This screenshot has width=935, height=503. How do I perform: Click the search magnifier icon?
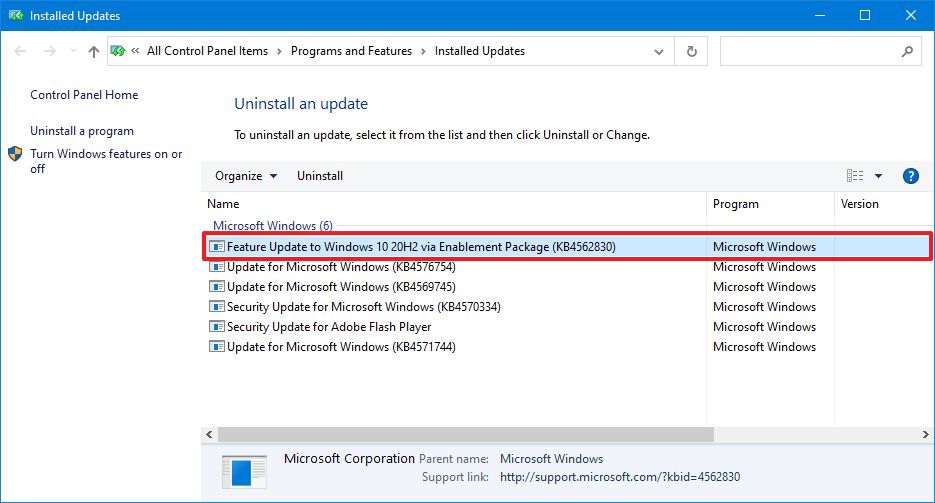[907, 51]
